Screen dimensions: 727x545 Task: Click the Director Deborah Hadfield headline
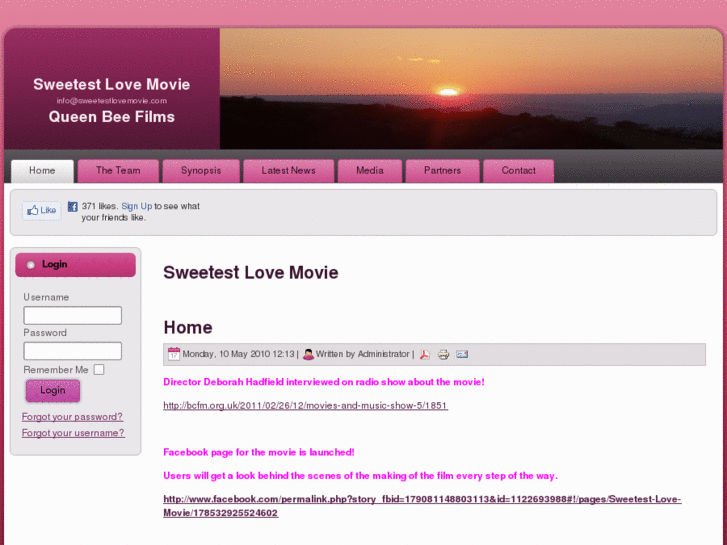point(324,382)
